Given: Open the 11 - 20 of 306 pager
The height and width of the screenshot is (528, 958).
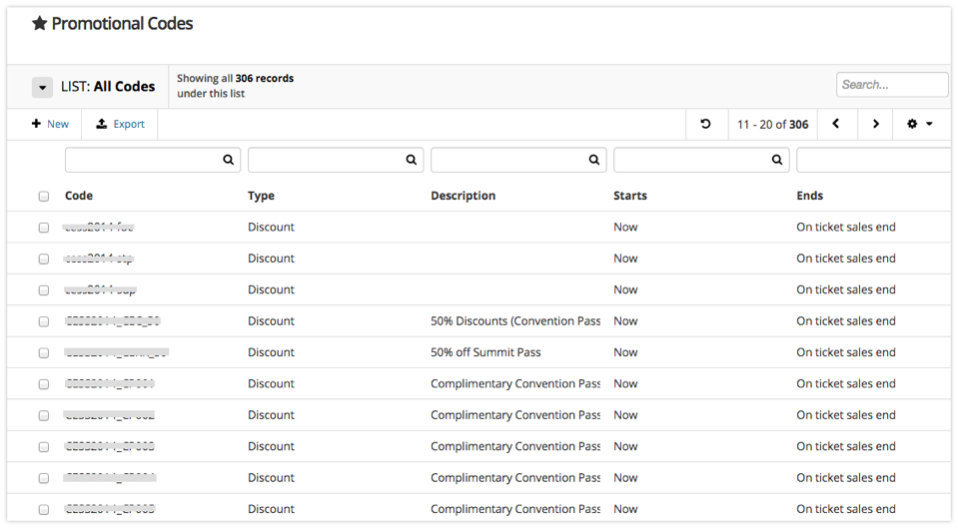Looking at the screenshot, I should (x=772, y=124).
